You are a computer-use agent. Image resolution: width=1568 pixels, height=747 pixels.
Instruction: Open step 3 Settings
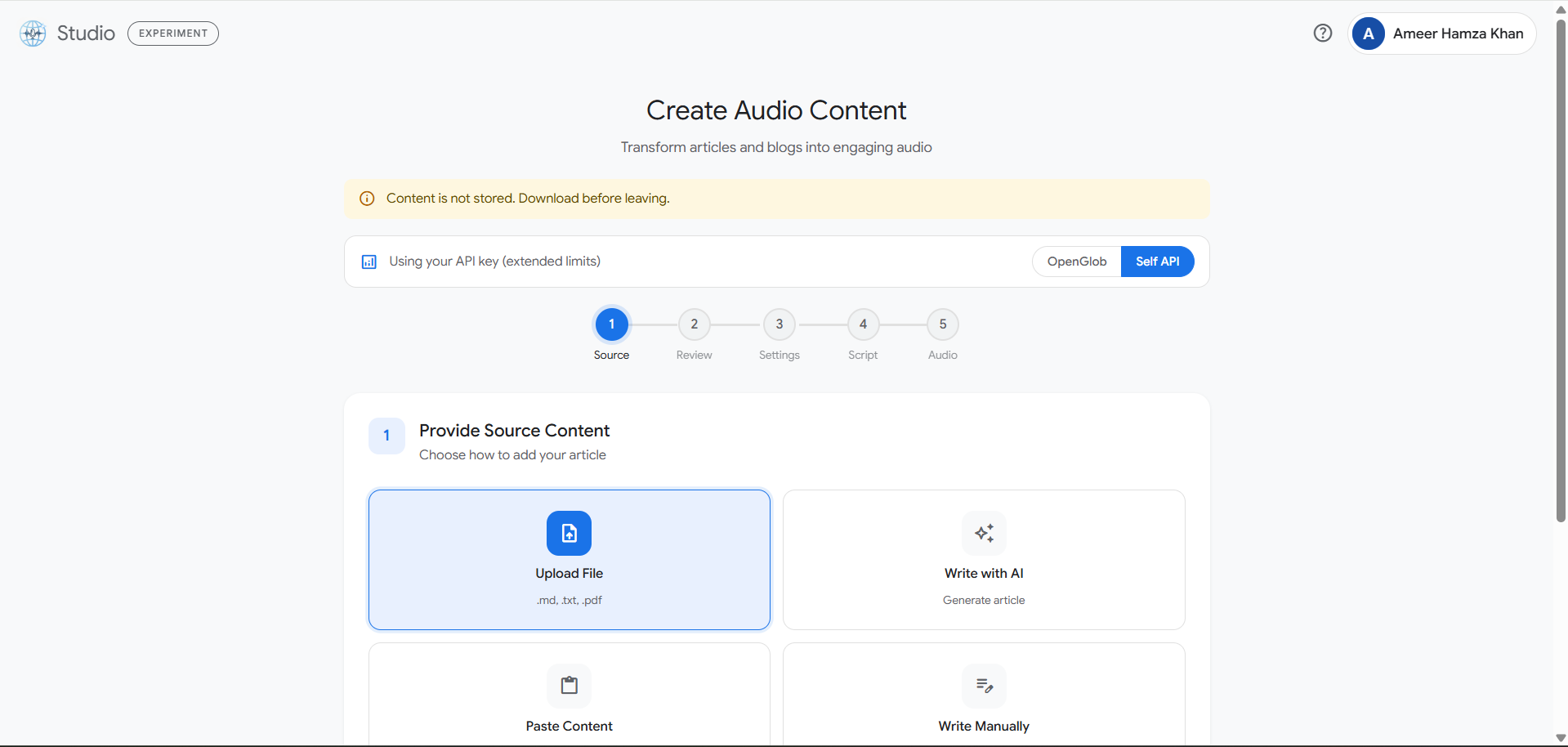tap(779, 324)
